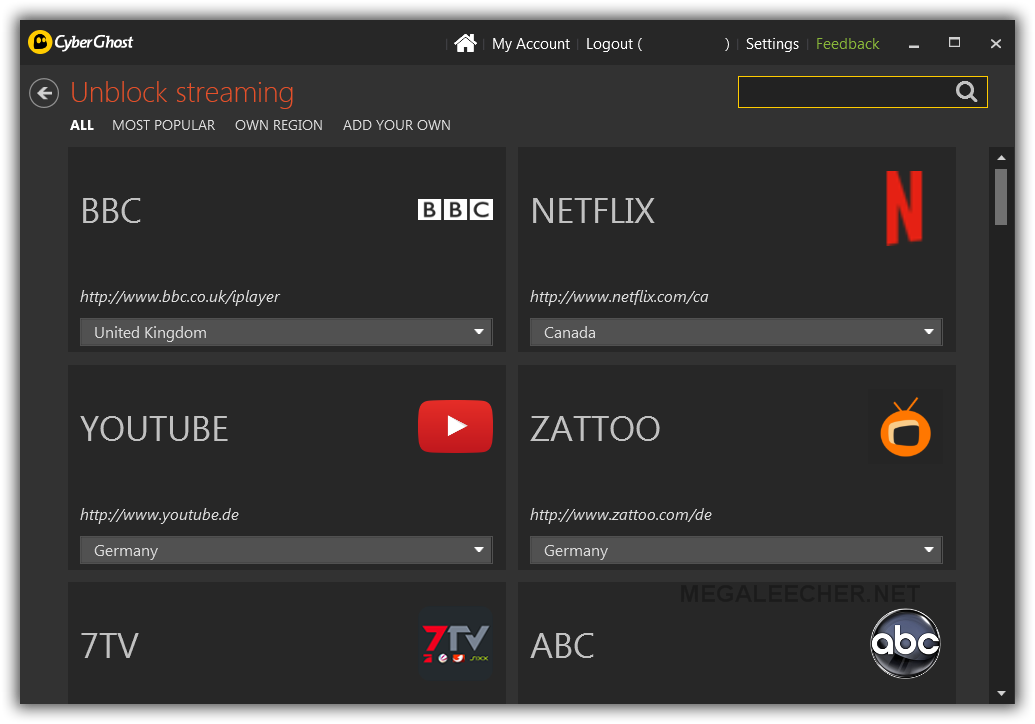
Task: Open the Netflix Canada country dropdown
Action: (736, 332)
